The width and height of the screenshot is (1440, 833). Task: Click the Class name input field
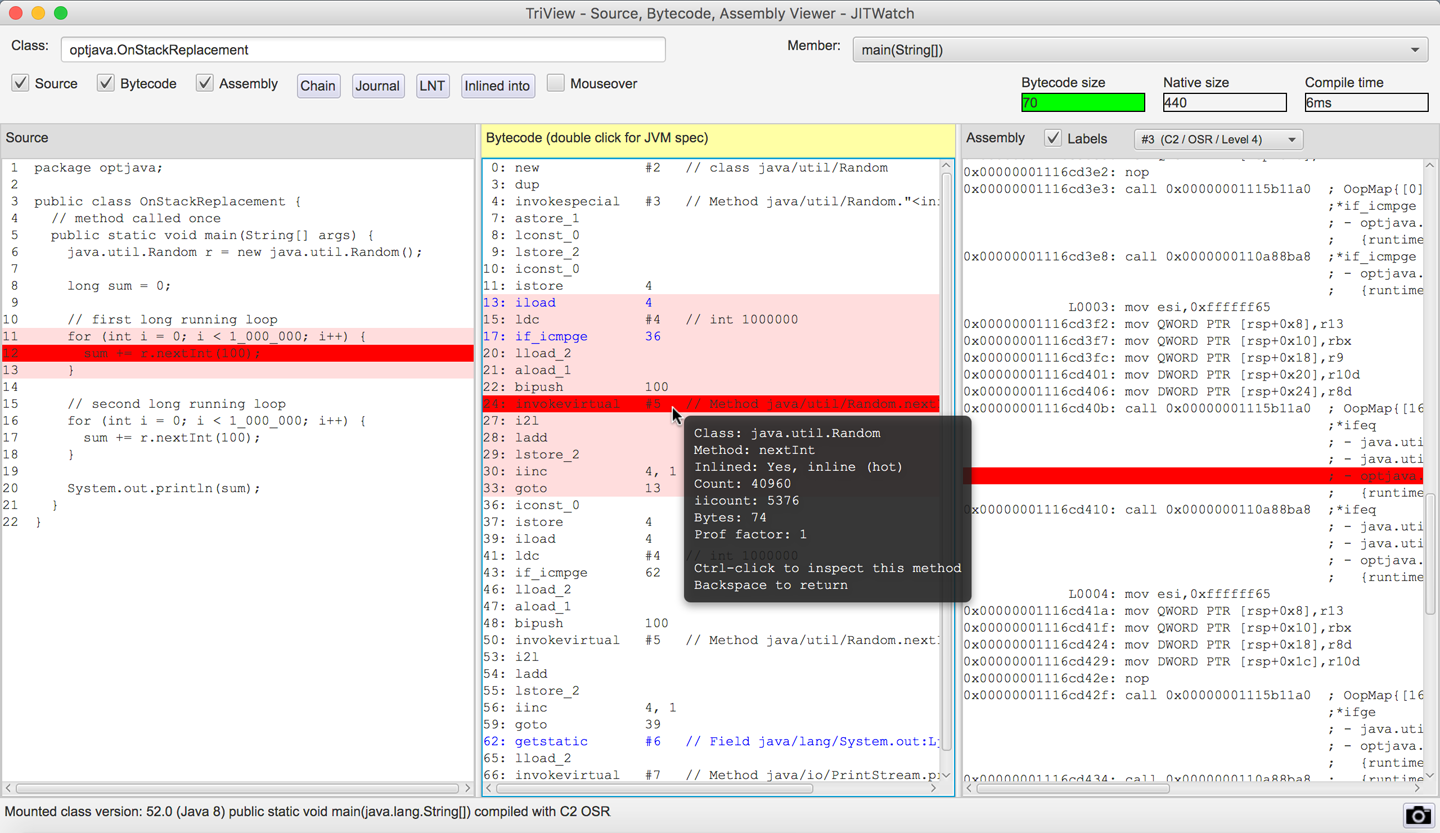click(363, 50)
